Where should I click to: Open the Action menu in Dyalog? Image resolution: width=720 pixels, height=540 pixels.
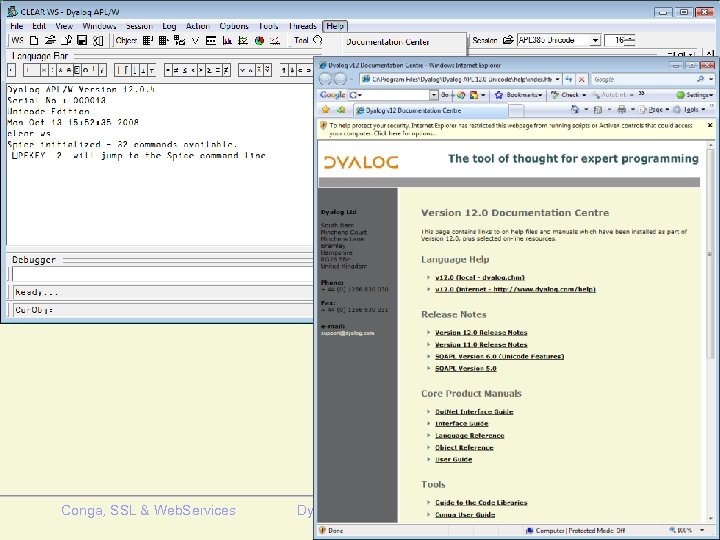tap(197, 26)
